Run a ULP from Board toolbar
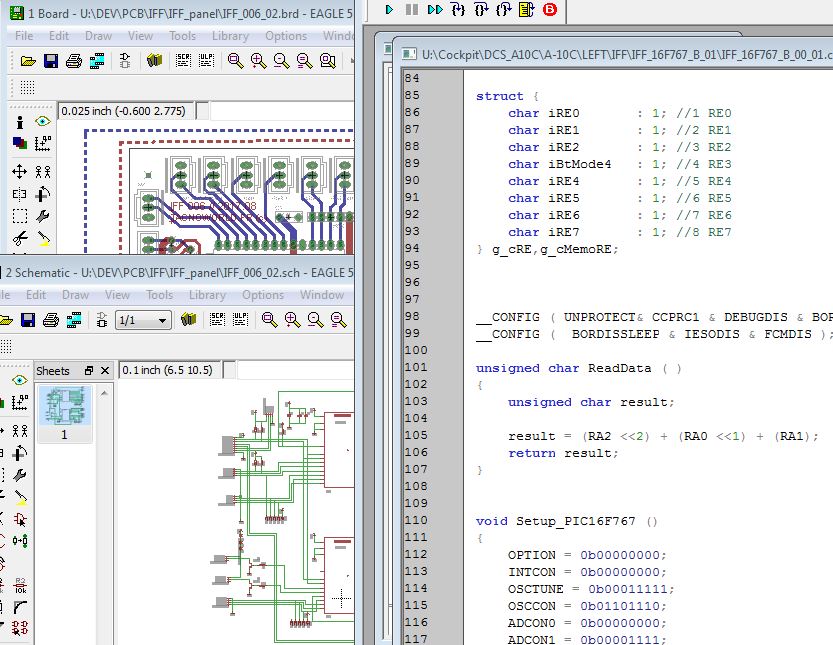Viewport: 833px width, 645px height. point(207,61)
